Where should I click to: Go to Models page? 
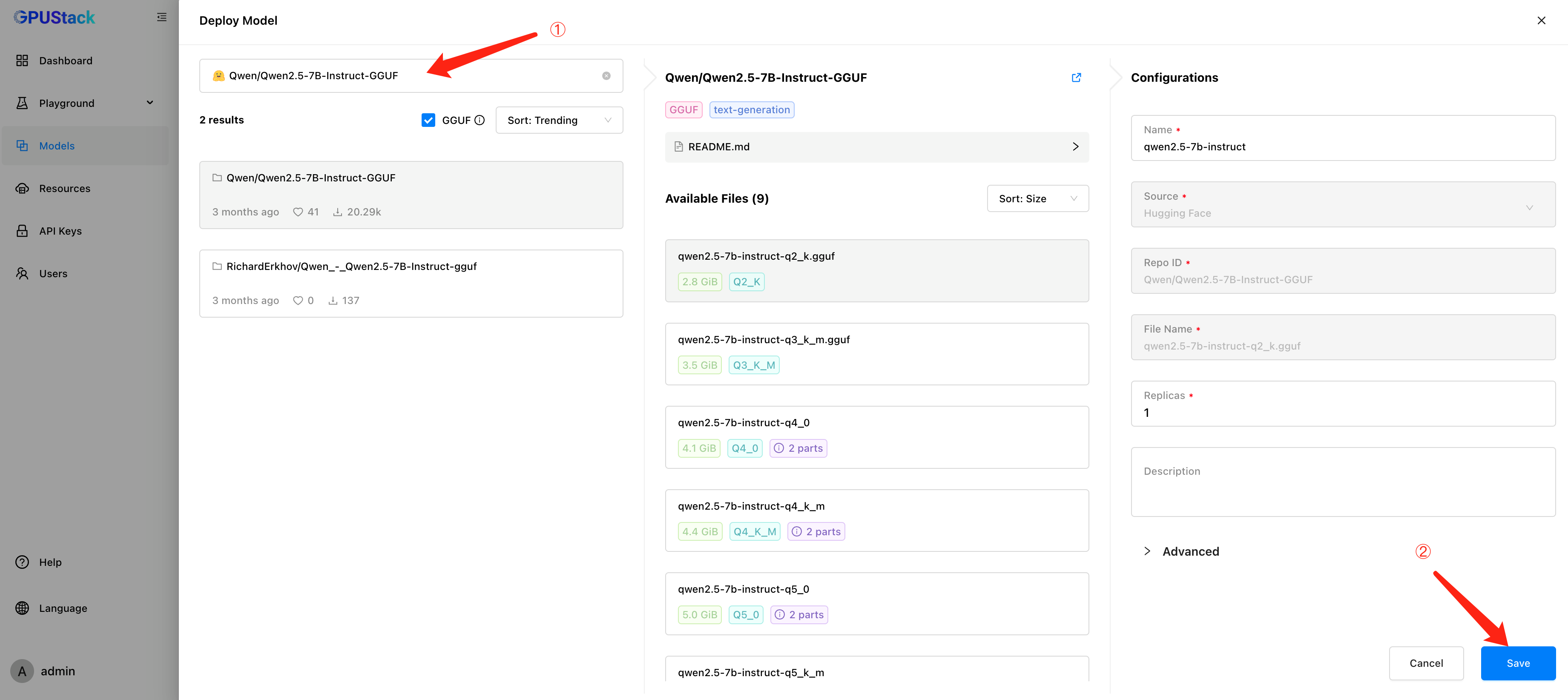coord(85,146)
